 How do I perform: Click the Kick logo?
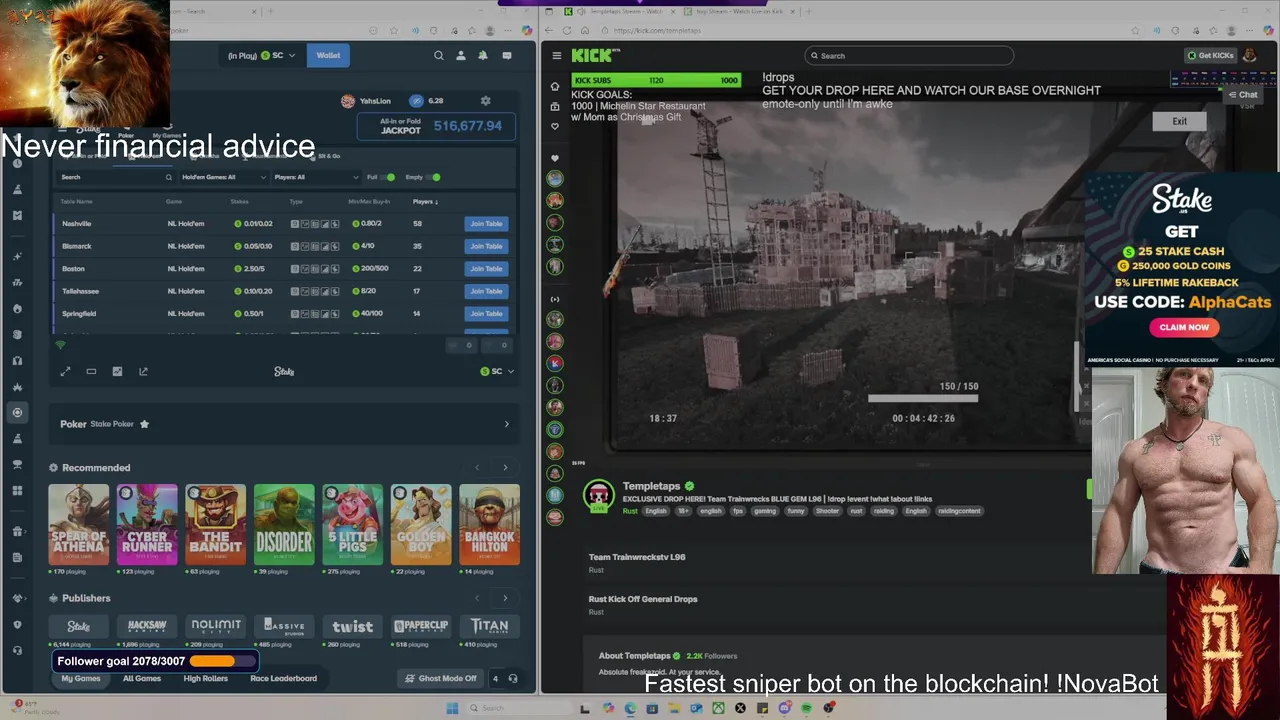tap(596, 56)
